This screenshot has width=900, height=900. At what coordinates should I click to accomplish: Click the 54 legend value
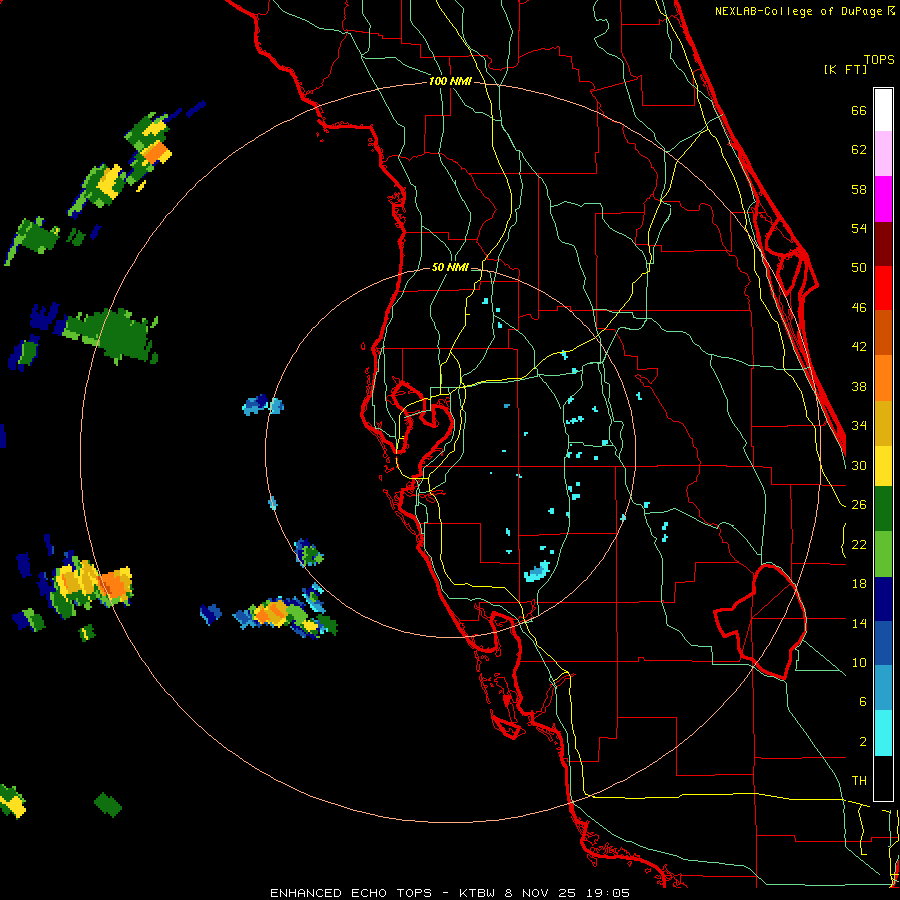(x=859, y=228)
